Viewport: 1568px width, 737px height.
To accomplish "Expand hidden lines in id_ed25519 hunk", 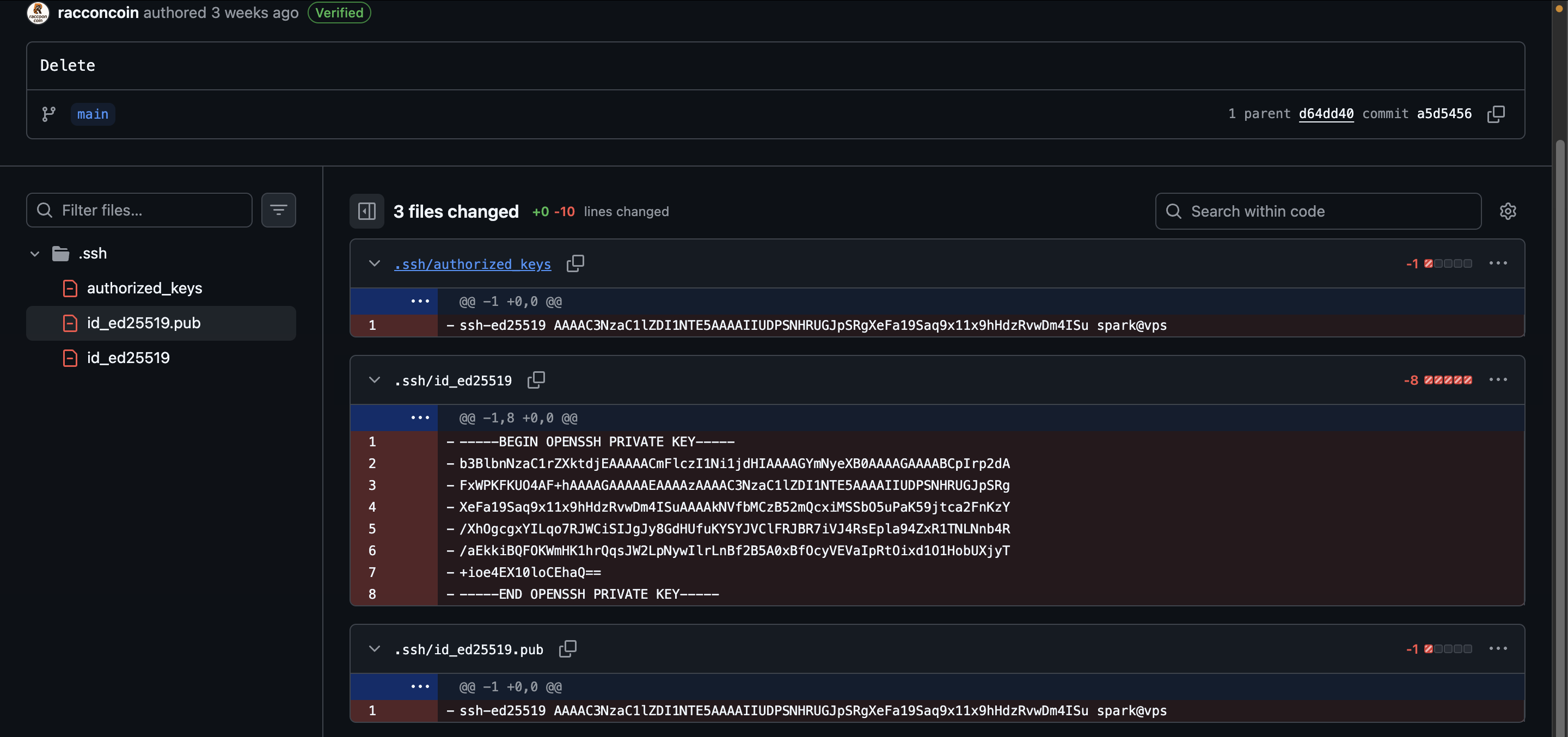I will 419,418.
